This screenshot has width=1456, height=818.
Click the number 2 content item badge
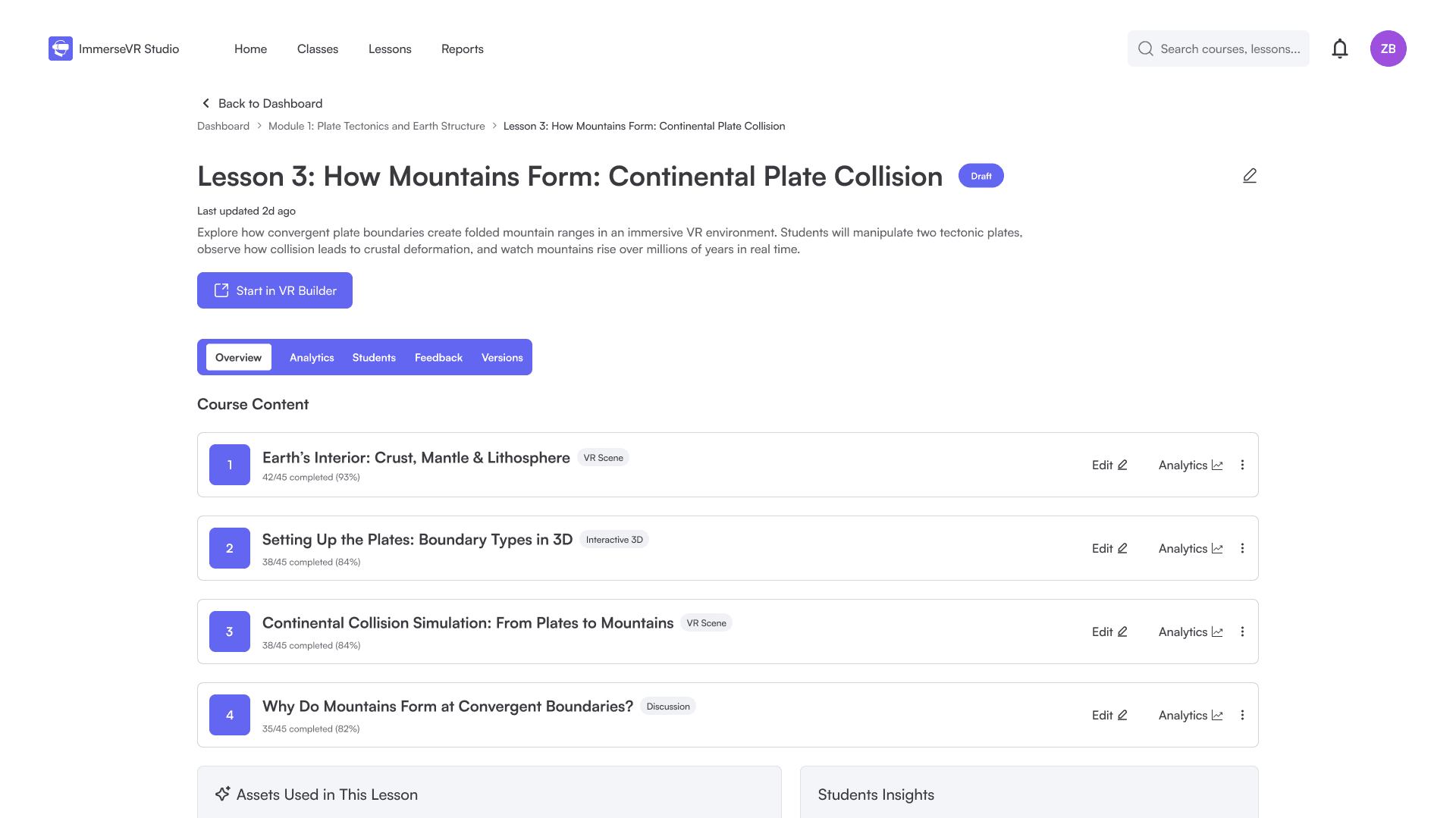coord(230,548)
